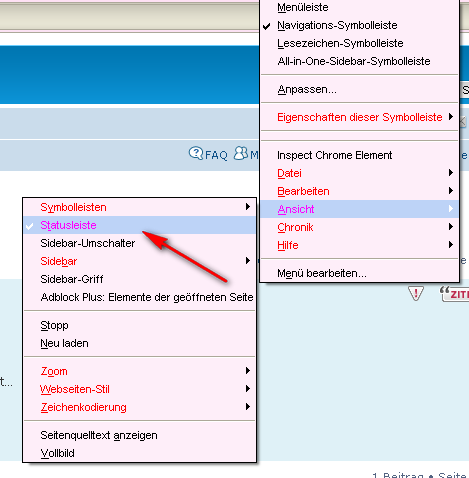Expand the red Sidebar submenu entry
469x478 pixels.
point(139,261)
